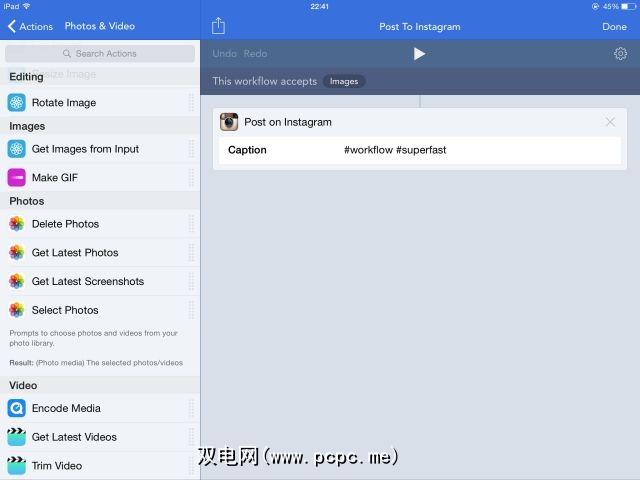Click the Rotate Image action icon
Image resolution: width=640 pixels, height=480 pixels.
coord(17,102)
